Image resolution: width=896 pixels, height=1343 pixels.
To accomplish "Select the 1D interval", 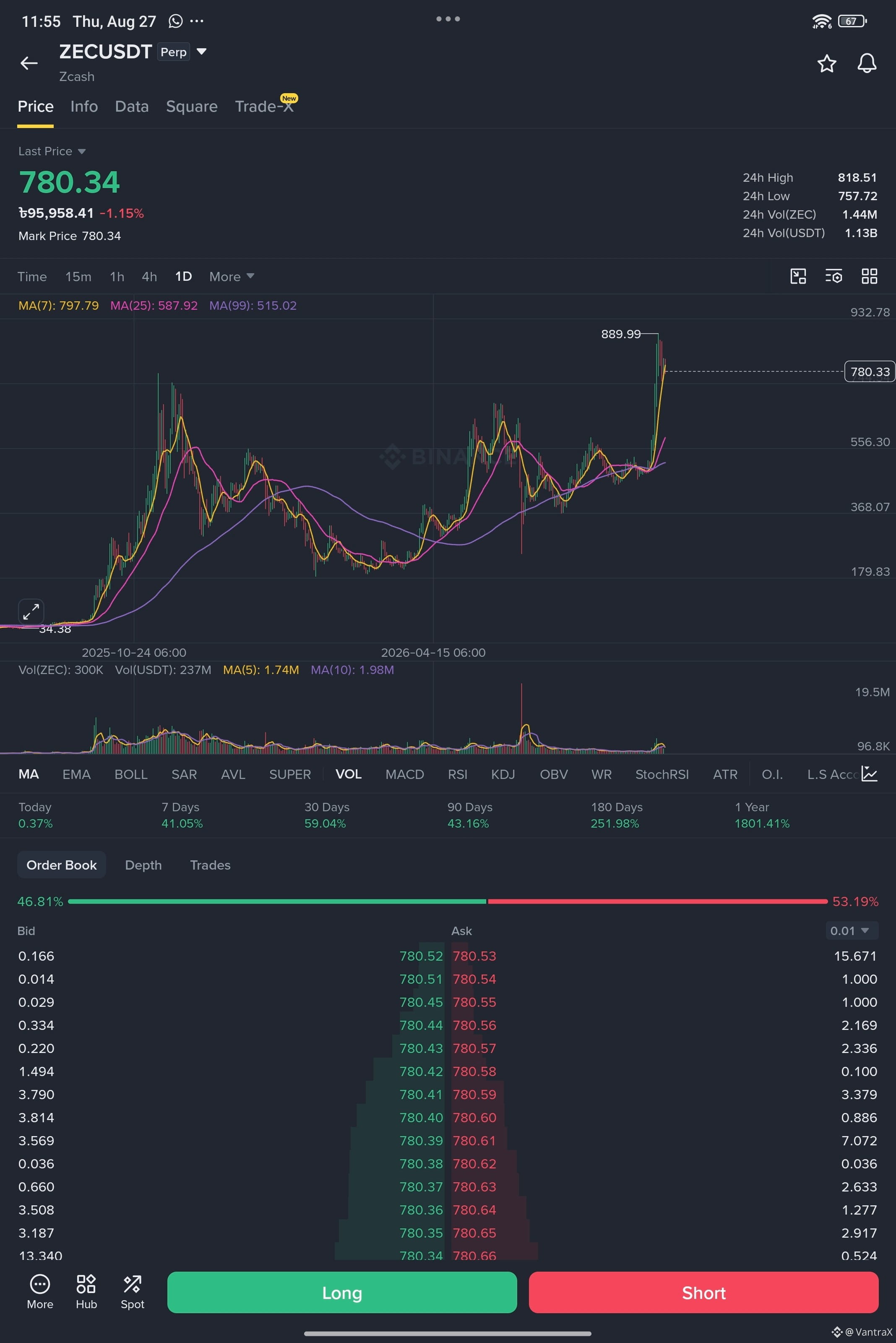I will coord(183,277).
